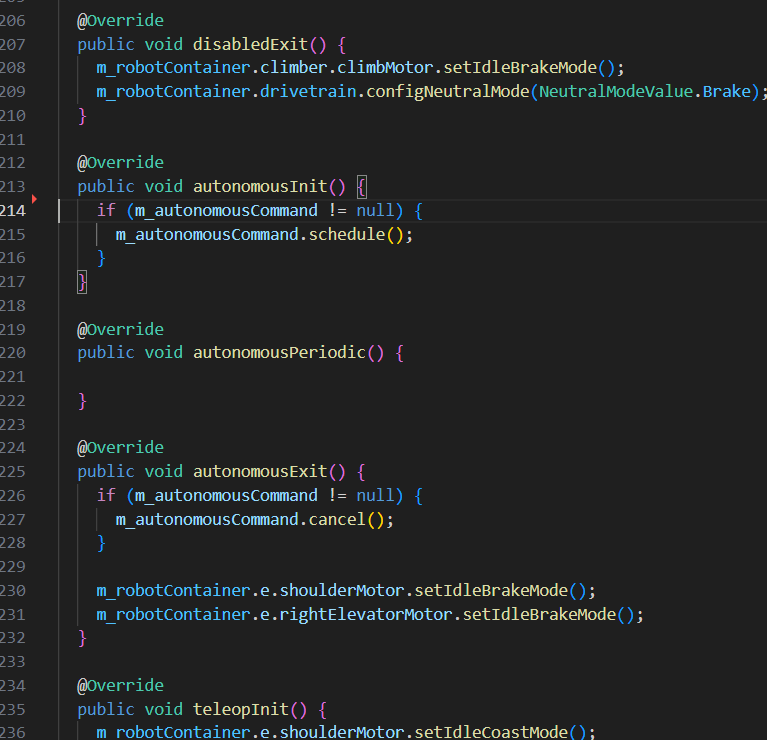Click the highlighted opening brace on line 213

(x=361, y=187)
